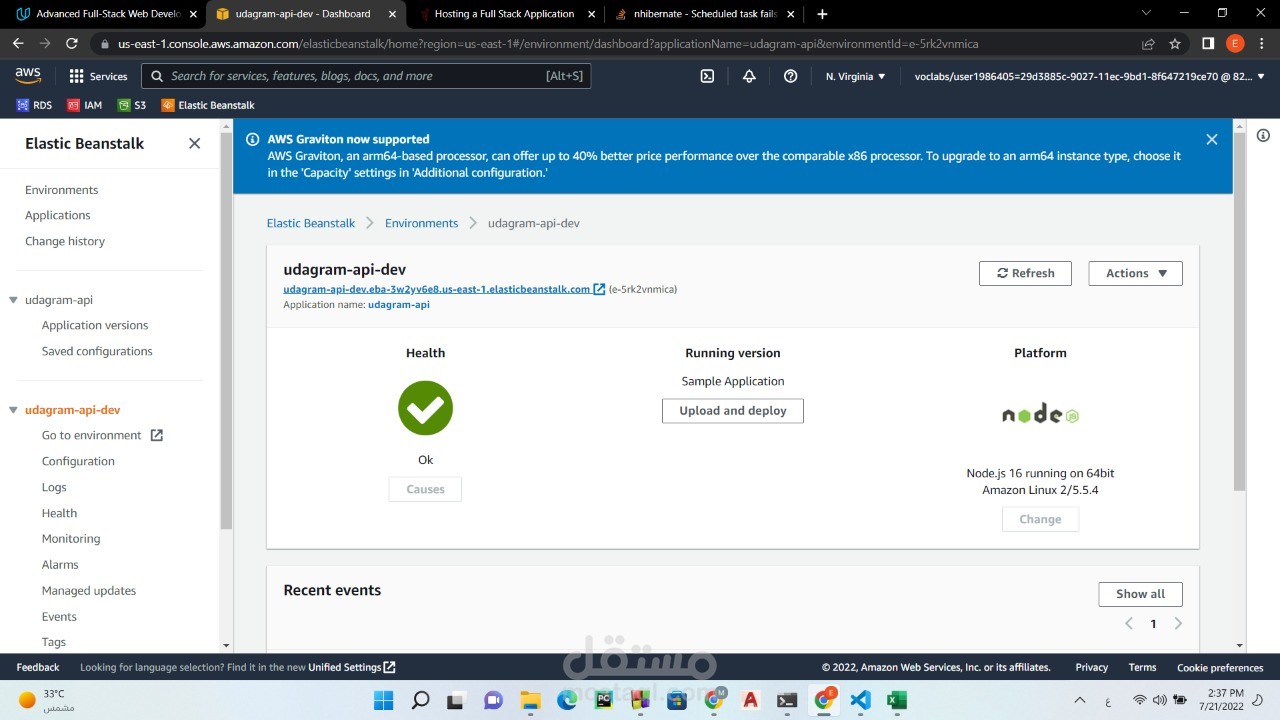This screenshot has height=720, width=1280.
Task: Open the AWS home logo
Action: (27, 76)
